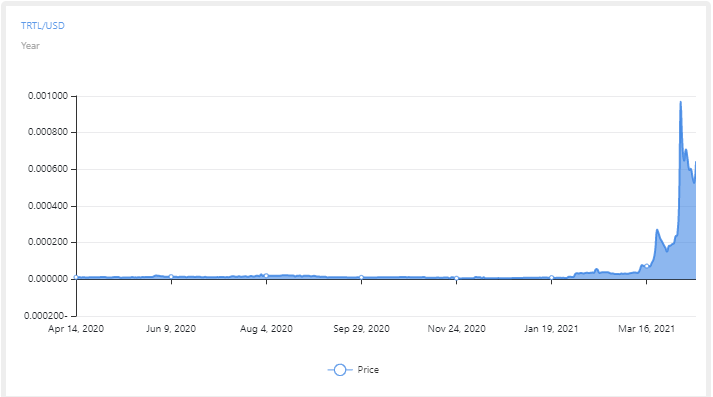
Task: Click the Year subtitle text
Action: click(x=30, y=46)
